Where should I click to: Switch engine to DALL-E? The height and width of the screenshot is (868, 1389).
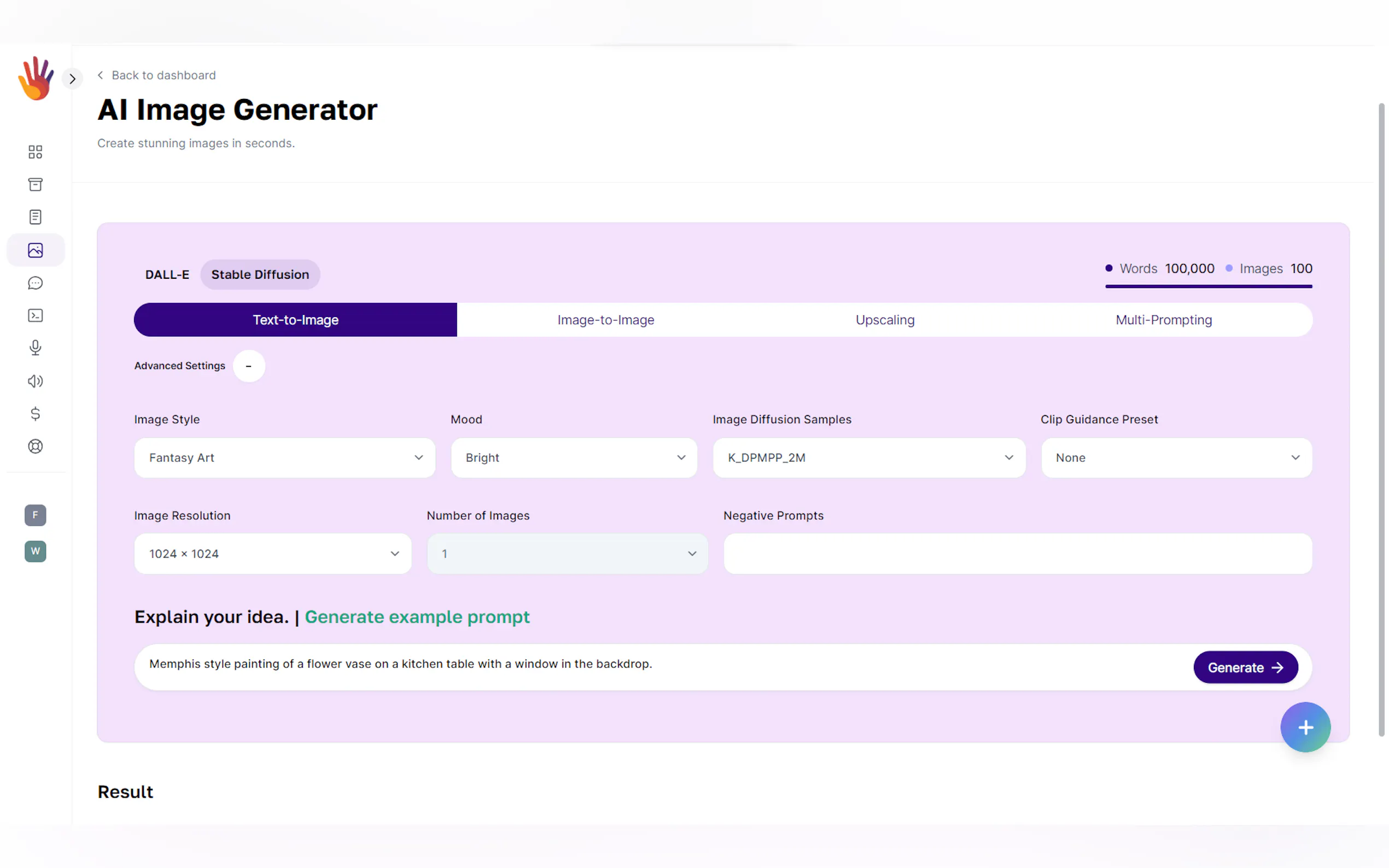pos(167,274)
